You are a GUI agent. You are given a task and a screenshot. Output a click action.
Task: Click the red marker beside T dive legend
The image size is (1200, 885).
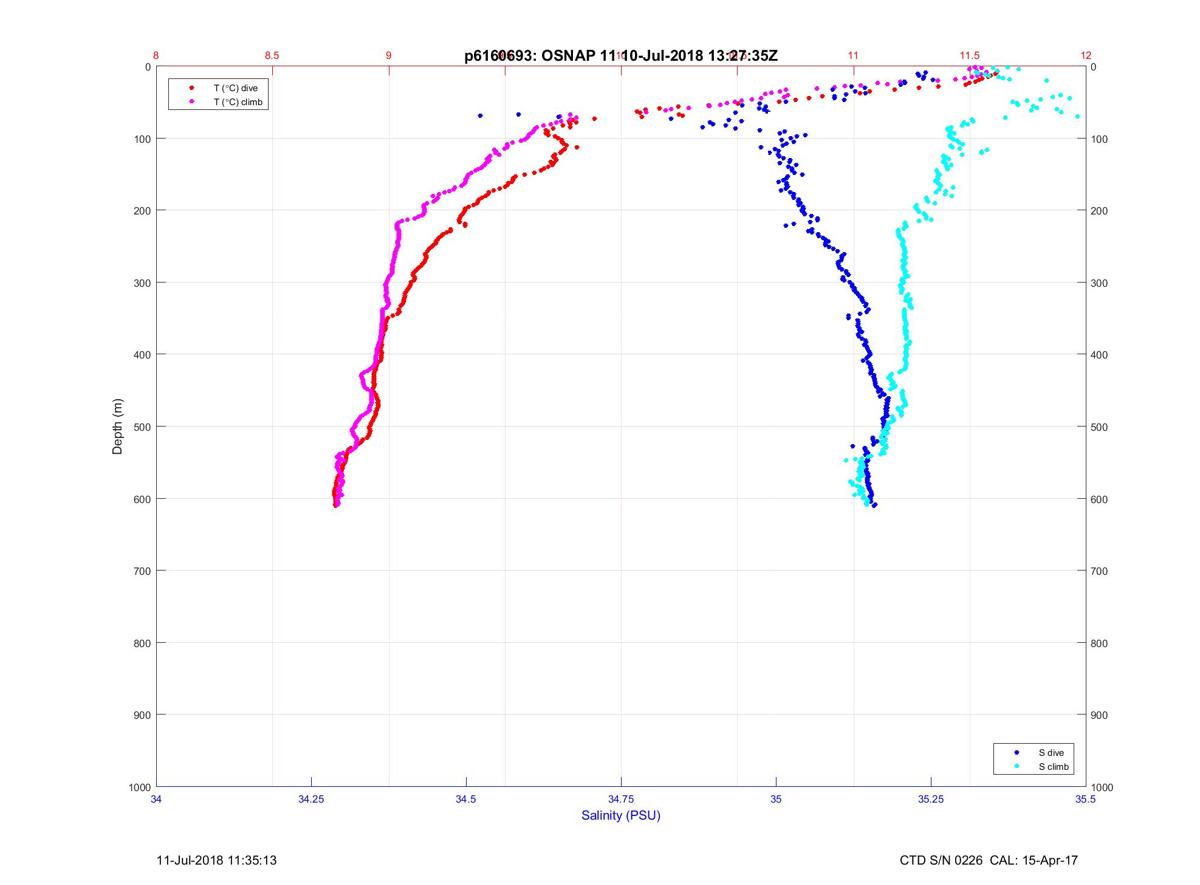[191, 88]
